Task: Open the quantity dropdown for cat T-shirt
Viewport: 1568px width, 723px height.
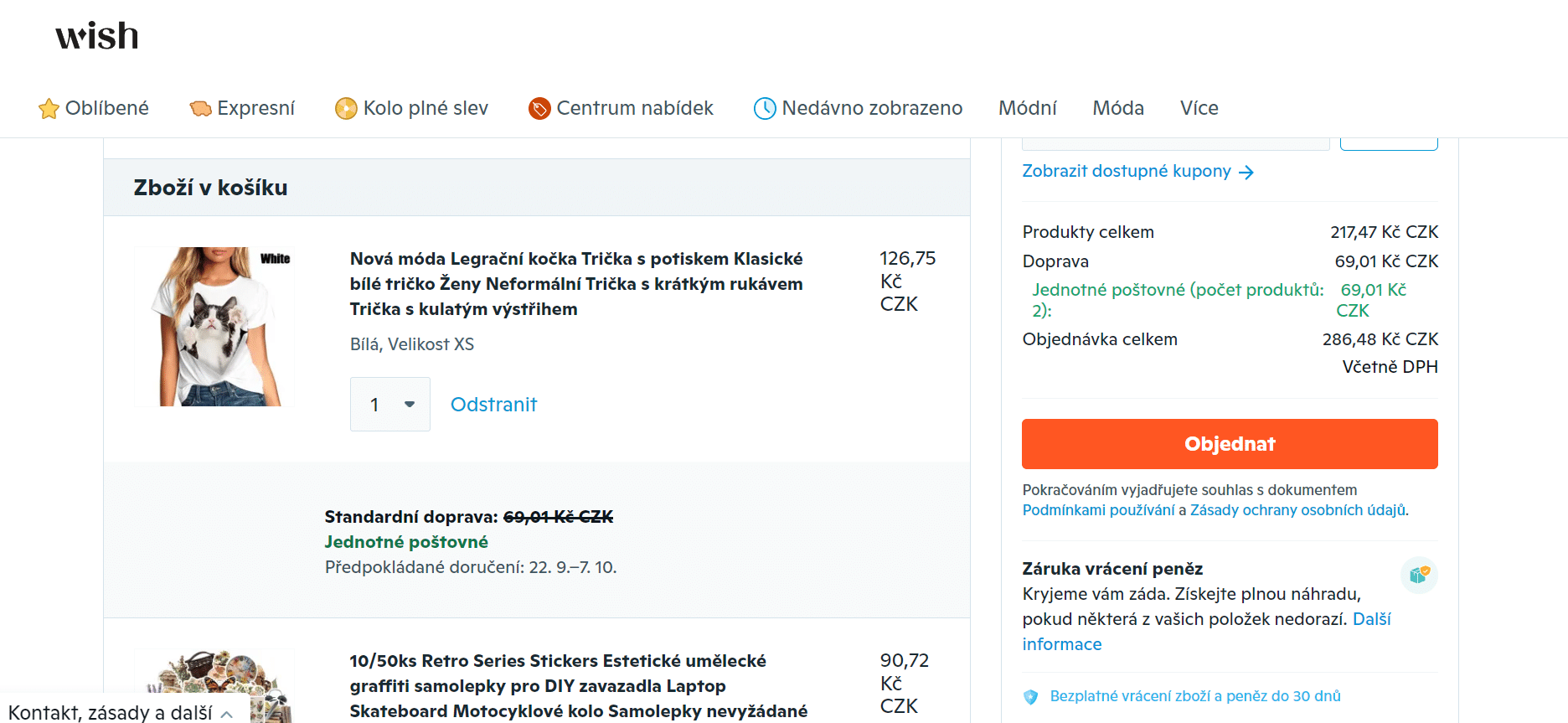Action: click(390, 405)
